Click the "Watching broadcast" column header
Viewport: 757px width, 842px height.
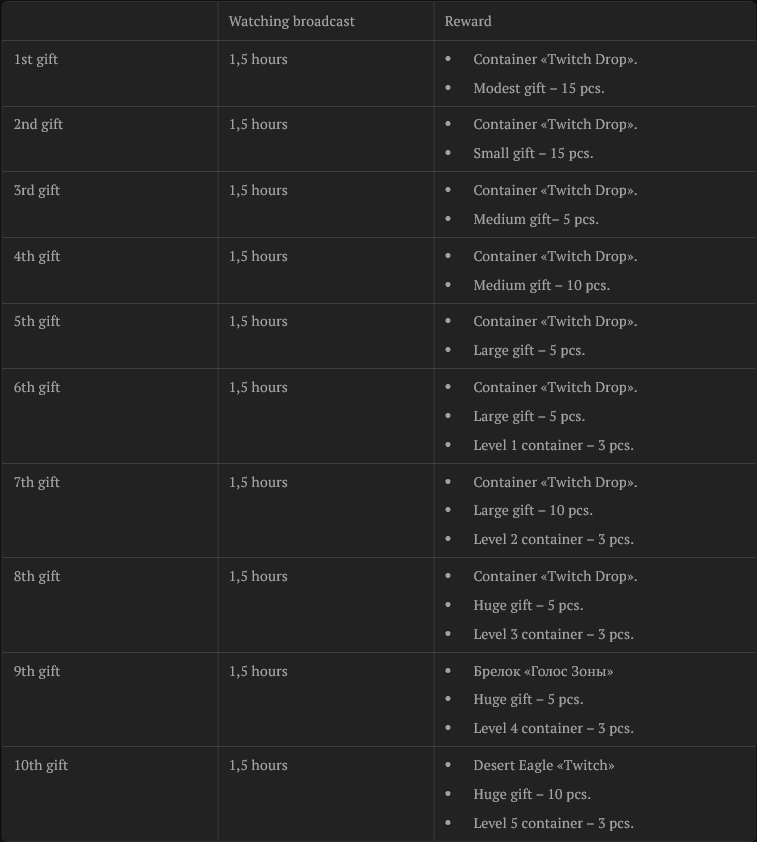[x=291, y=21]
